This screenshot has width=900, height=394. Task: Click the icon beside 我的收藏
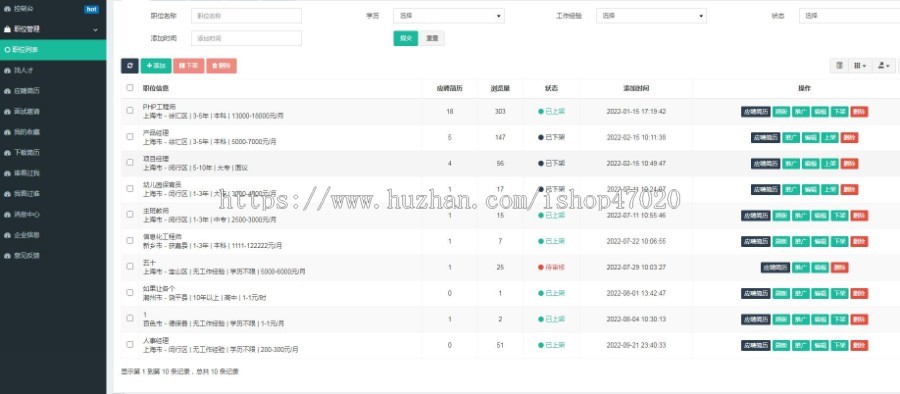pos(7,132)
